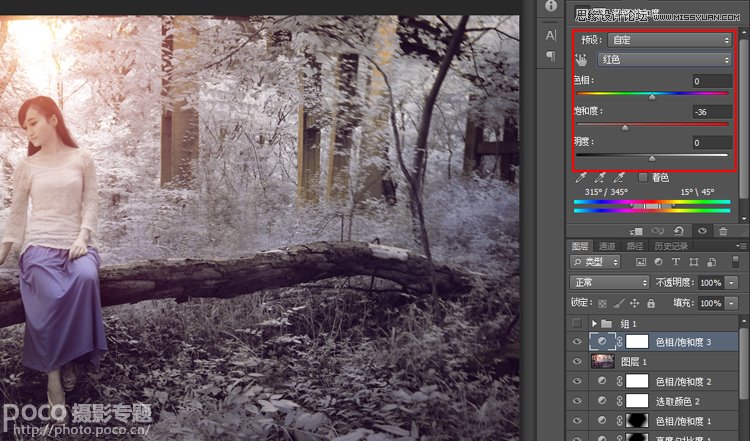
Task: Switch to the 通道 tab
Action: 607,245
